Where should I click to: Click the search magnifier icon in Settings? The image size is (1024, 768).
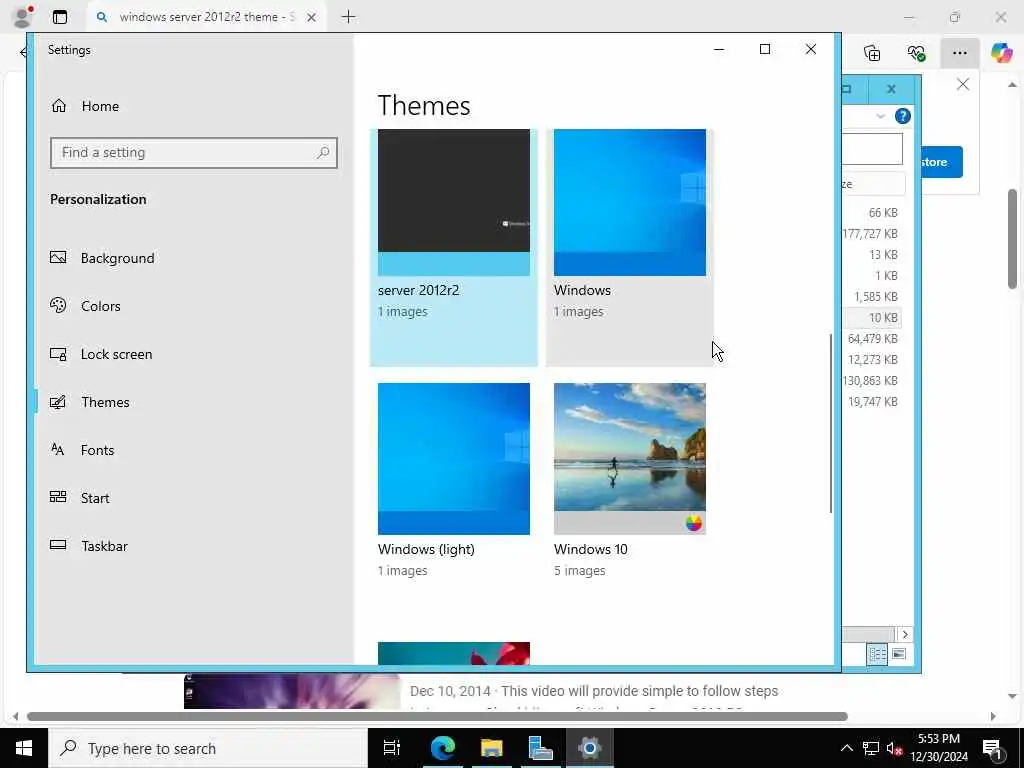pos(323,153)
